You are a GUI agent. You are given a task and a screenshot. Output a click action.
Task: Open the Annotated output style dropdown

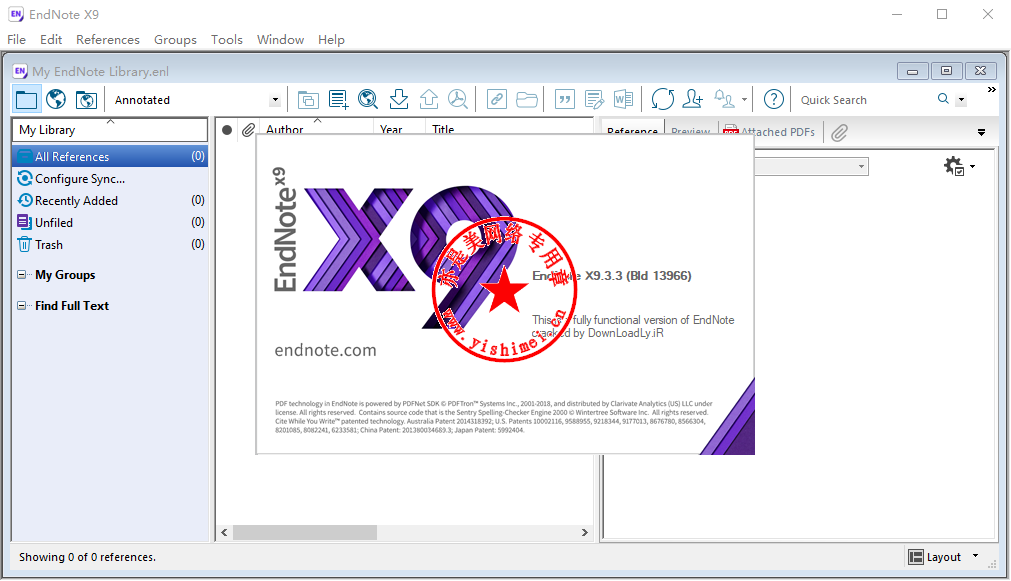point(275,100)
